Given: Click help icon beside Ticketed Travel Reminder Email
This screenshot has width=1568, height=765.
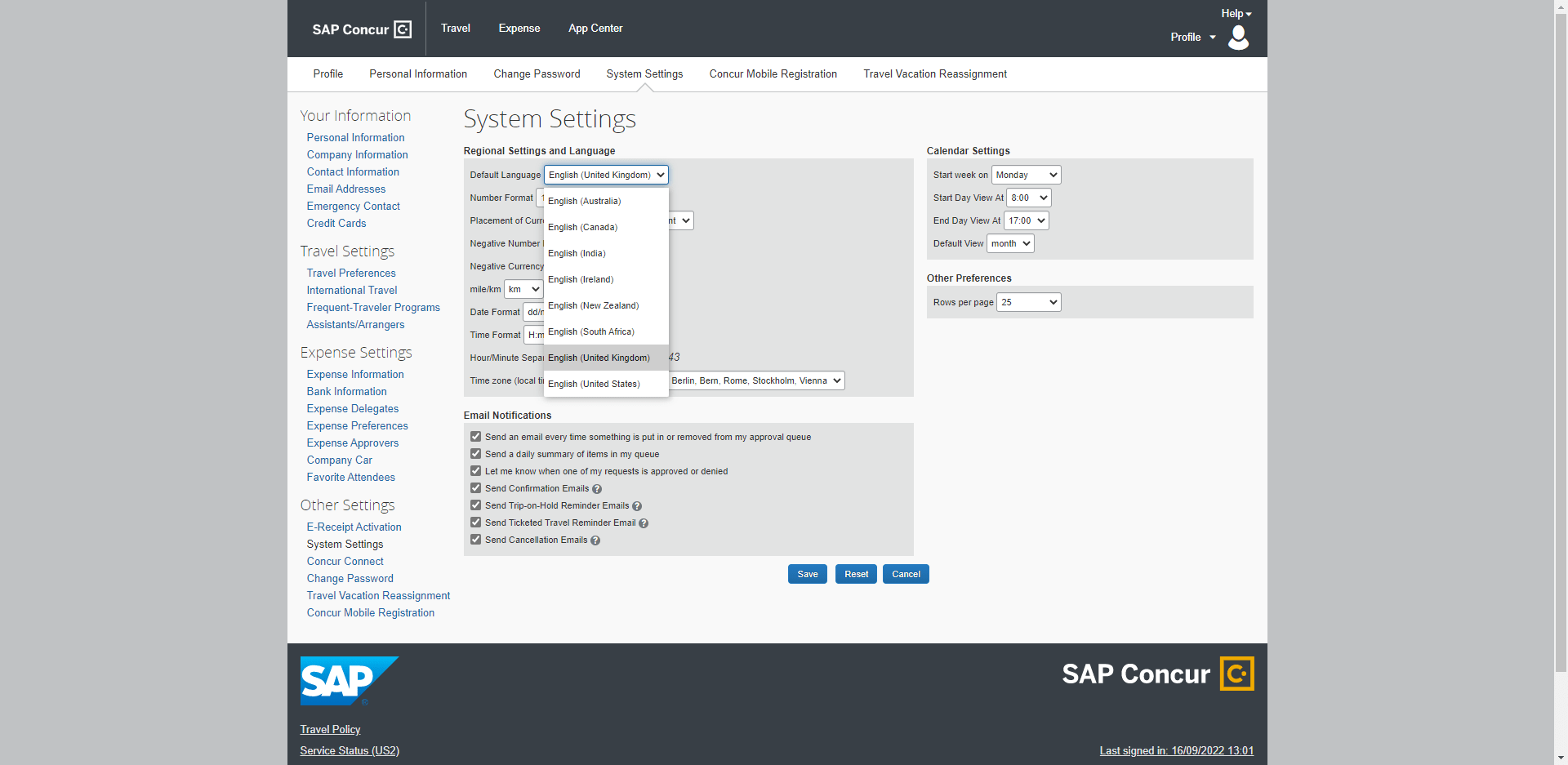Looking at the screenshot, I should click(x=644, y=523).
